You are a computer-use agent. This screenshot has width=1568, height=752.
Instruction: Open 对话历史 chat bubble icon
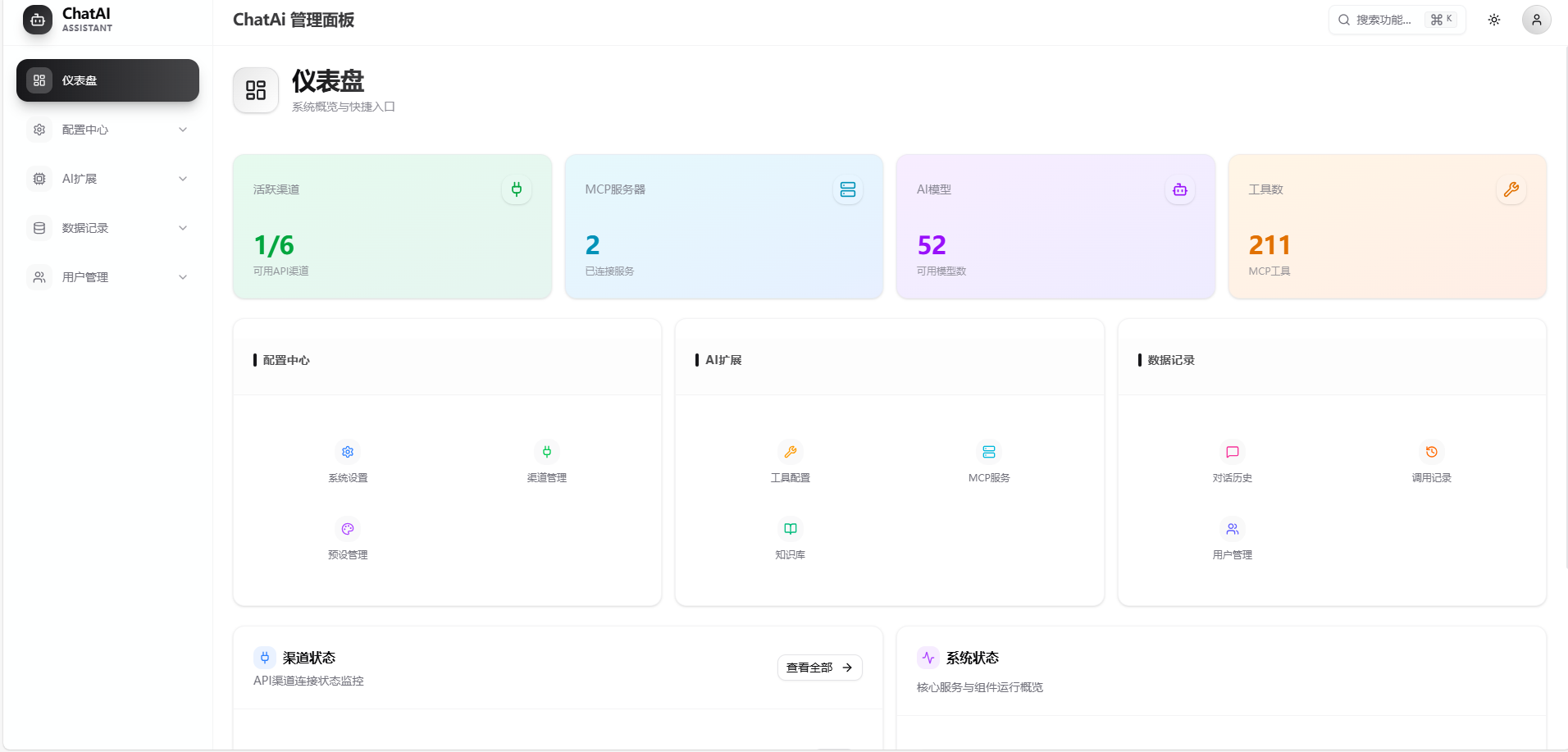[x=1232, y=452]
